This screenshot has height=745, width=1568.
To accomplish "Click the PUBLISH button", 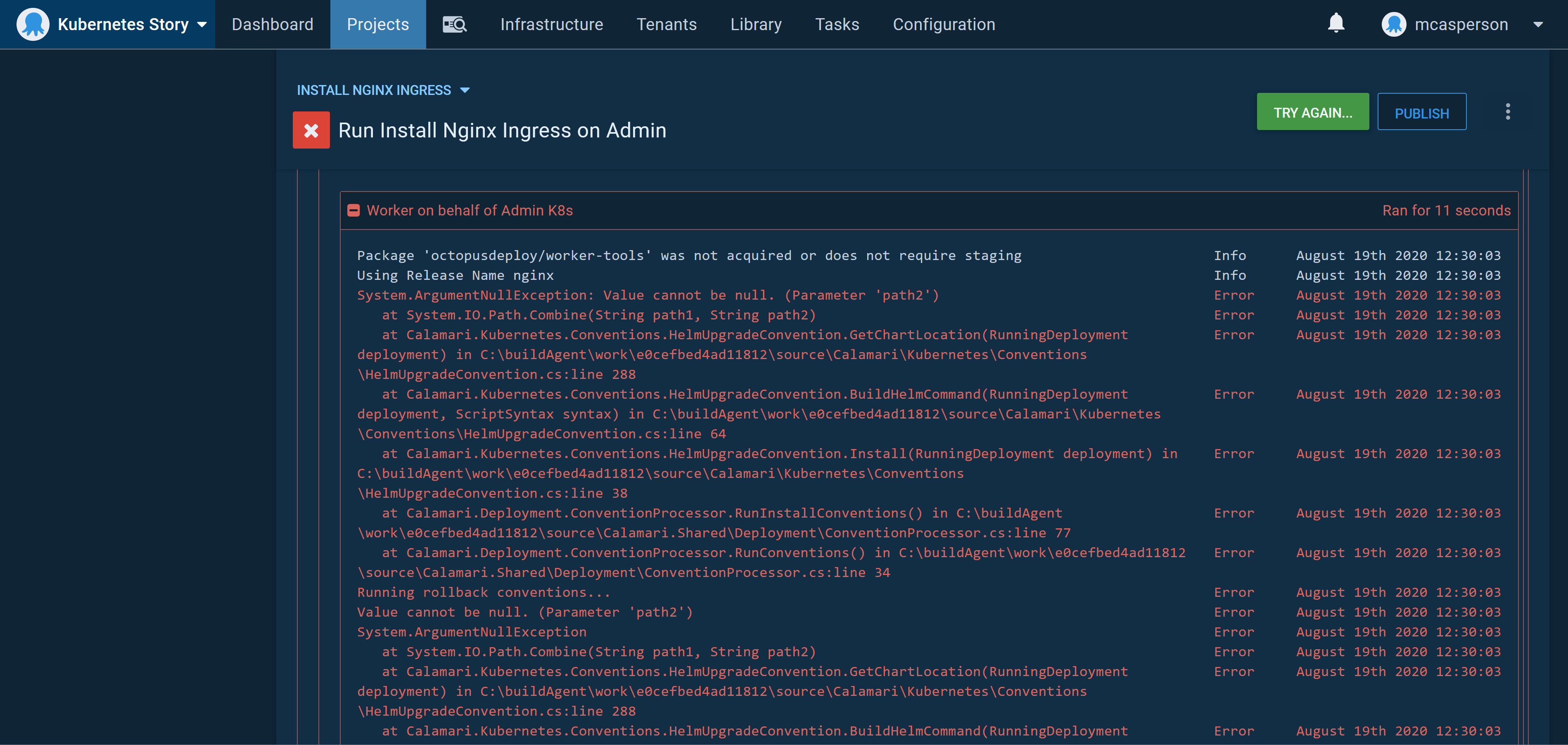I will click(x=1422, y=111).
